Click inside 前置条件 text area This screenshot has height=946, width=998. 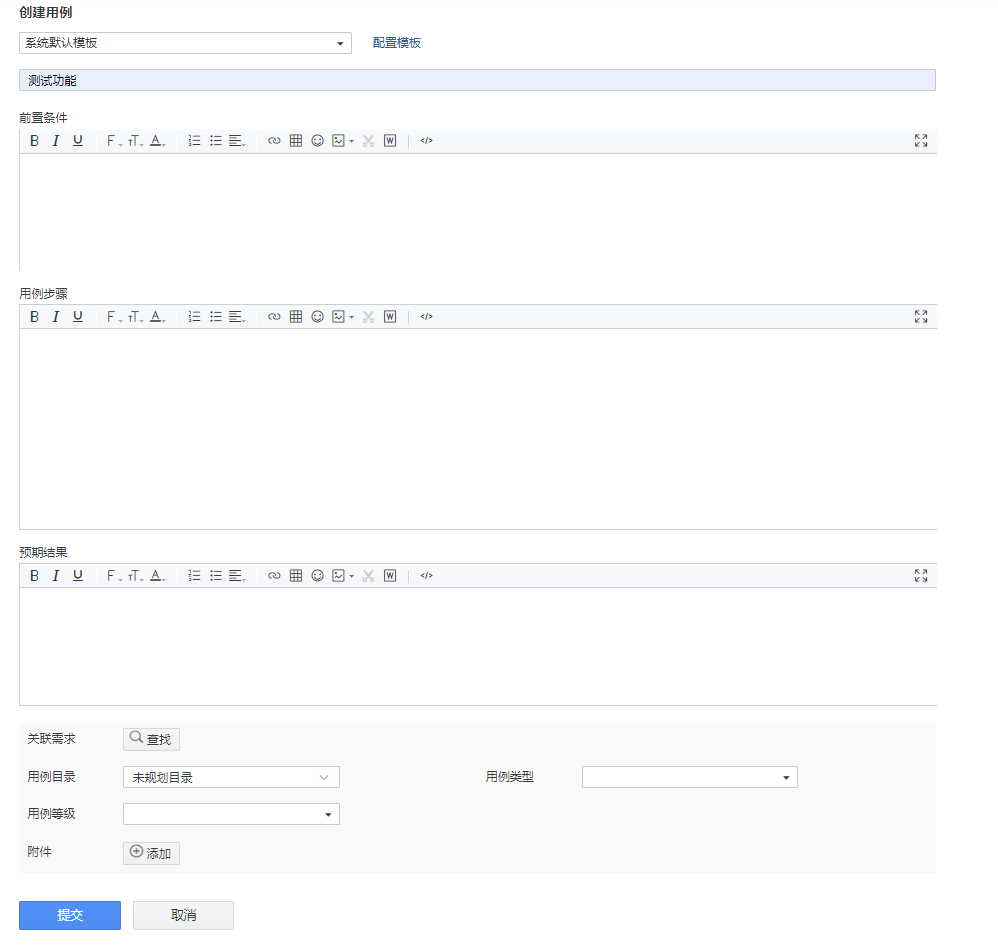click(x=477, y=212)
